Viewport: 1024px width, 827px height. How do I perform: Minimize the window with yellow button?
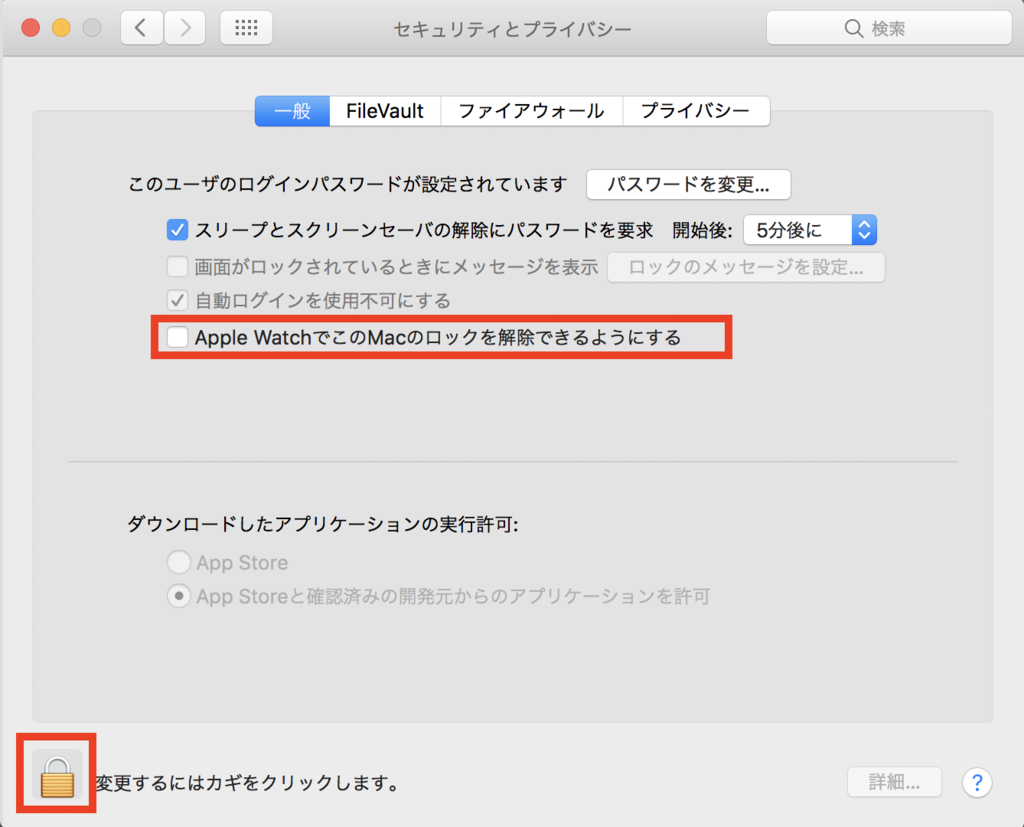61,28
